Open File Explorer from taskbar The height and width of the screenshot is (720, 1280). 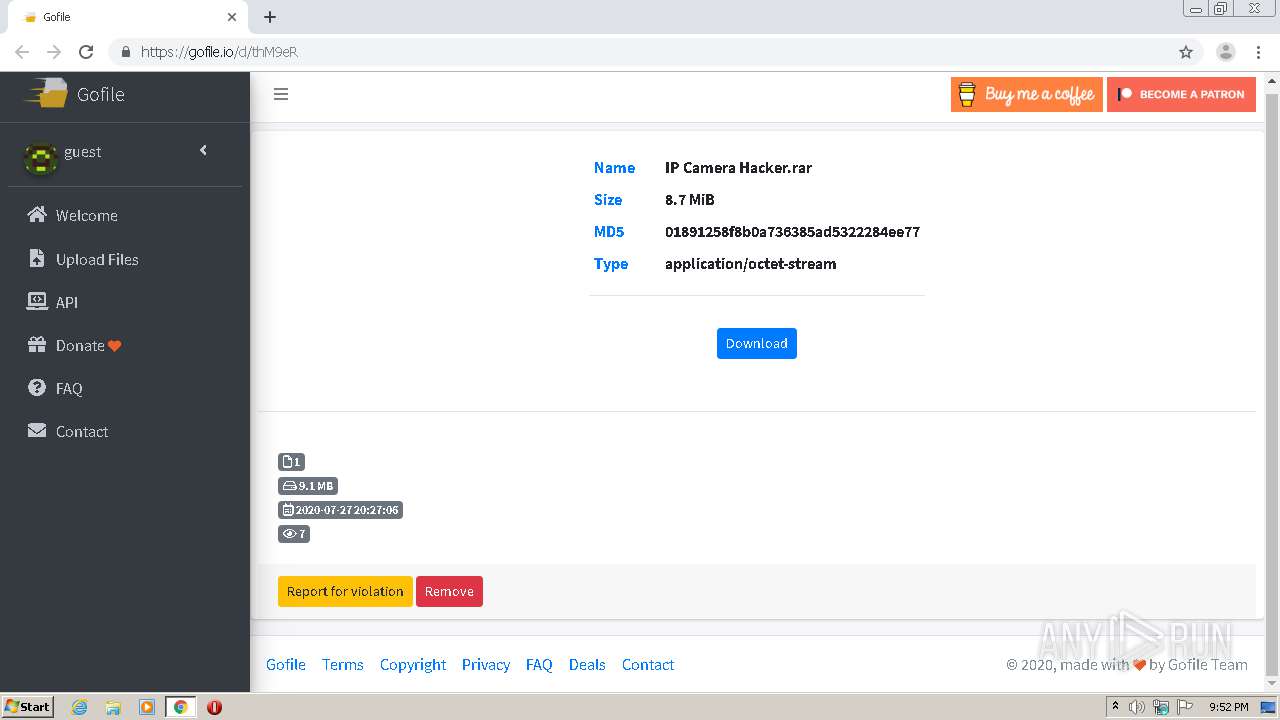pos(113,707)
